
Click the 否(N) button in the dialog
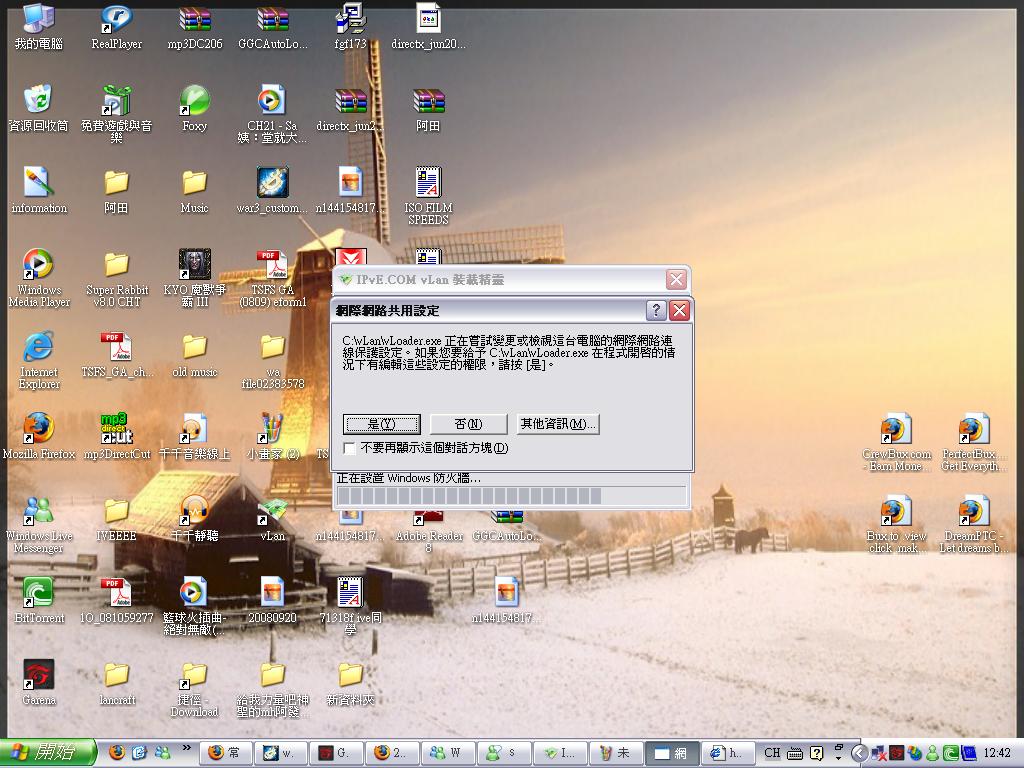(467, 424)
